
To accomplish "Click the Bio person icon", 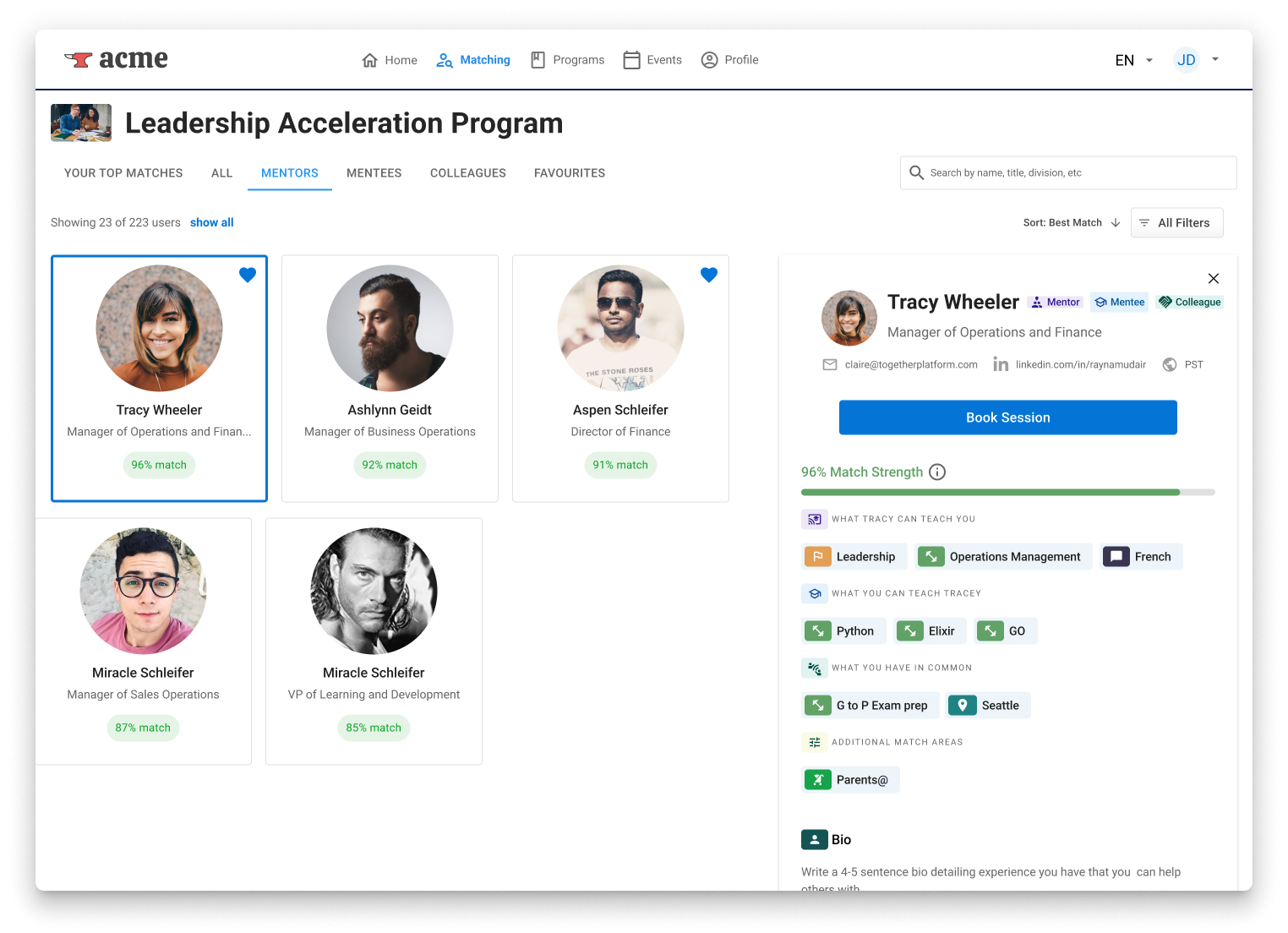I will [x=814, y=839].
